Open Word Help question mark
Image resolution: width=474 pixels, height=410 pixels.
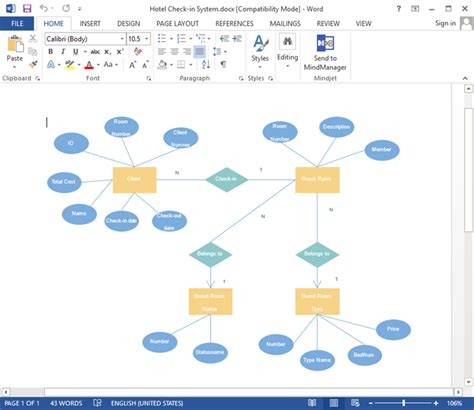point(399,9)
